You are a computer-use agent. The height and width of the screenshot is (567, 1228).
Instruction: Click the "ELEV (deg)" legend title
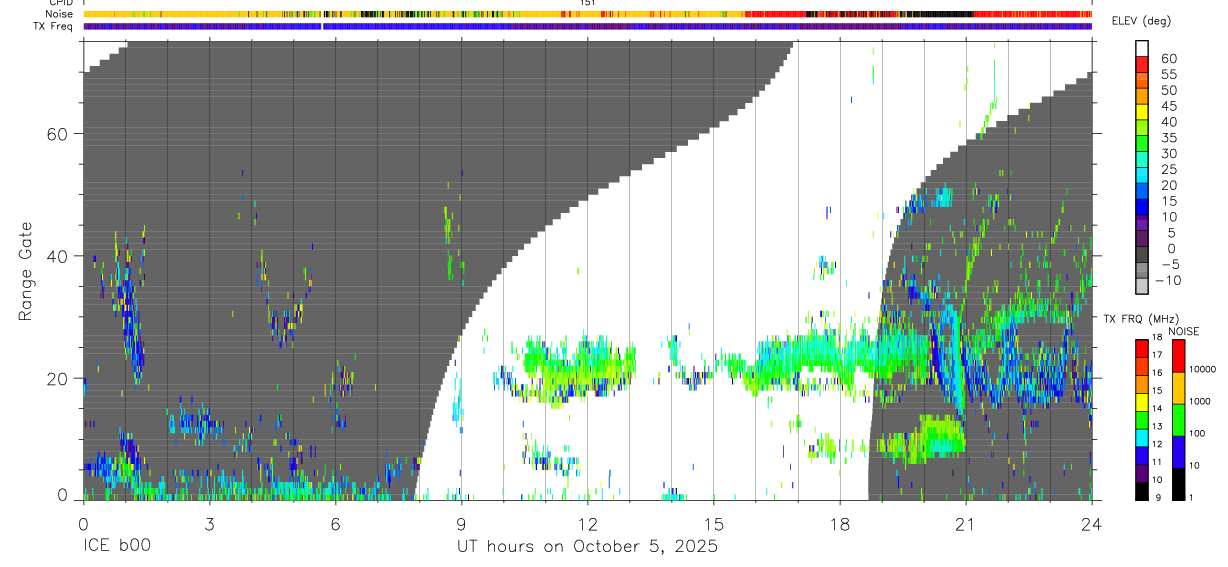click(x=1141, y=21)
